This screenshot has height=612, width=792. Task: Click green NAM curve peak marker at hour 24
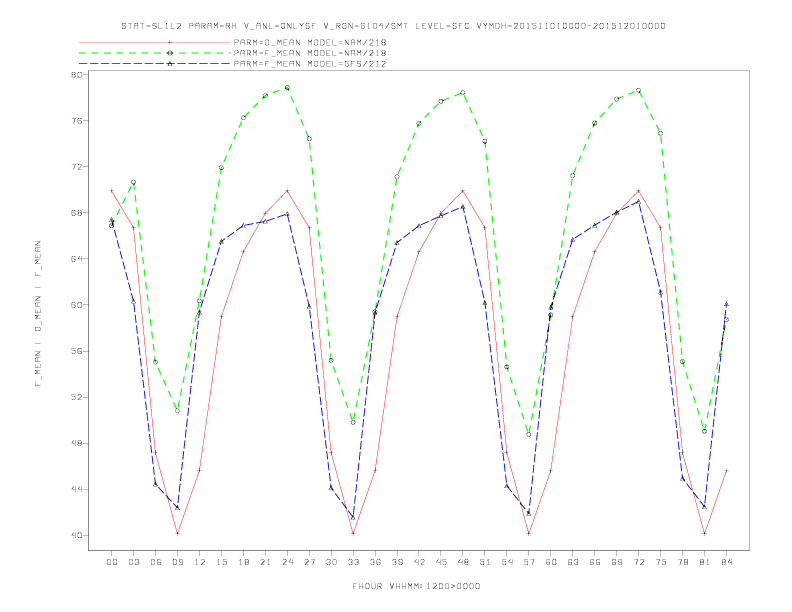click(x=287, y=87)
